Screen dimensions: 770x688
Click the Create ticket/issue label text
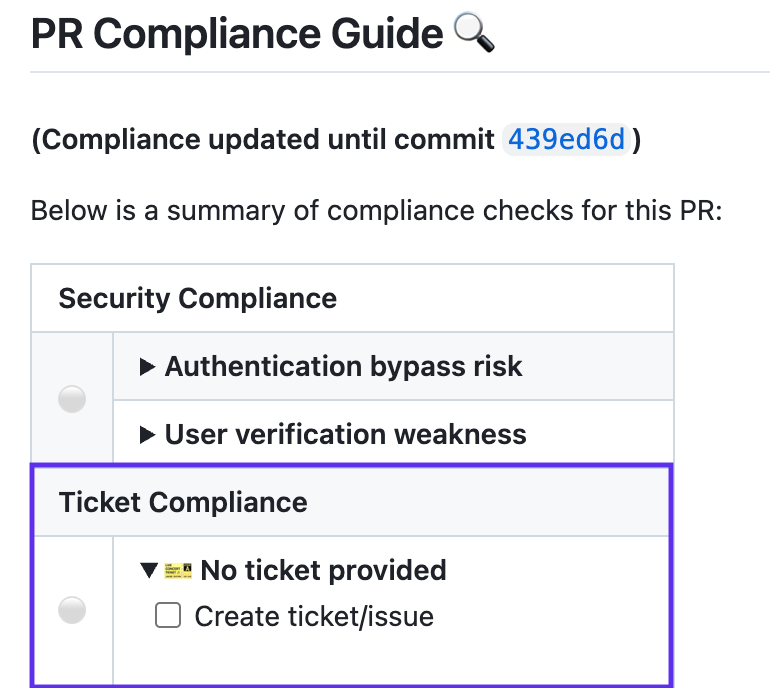314,617
